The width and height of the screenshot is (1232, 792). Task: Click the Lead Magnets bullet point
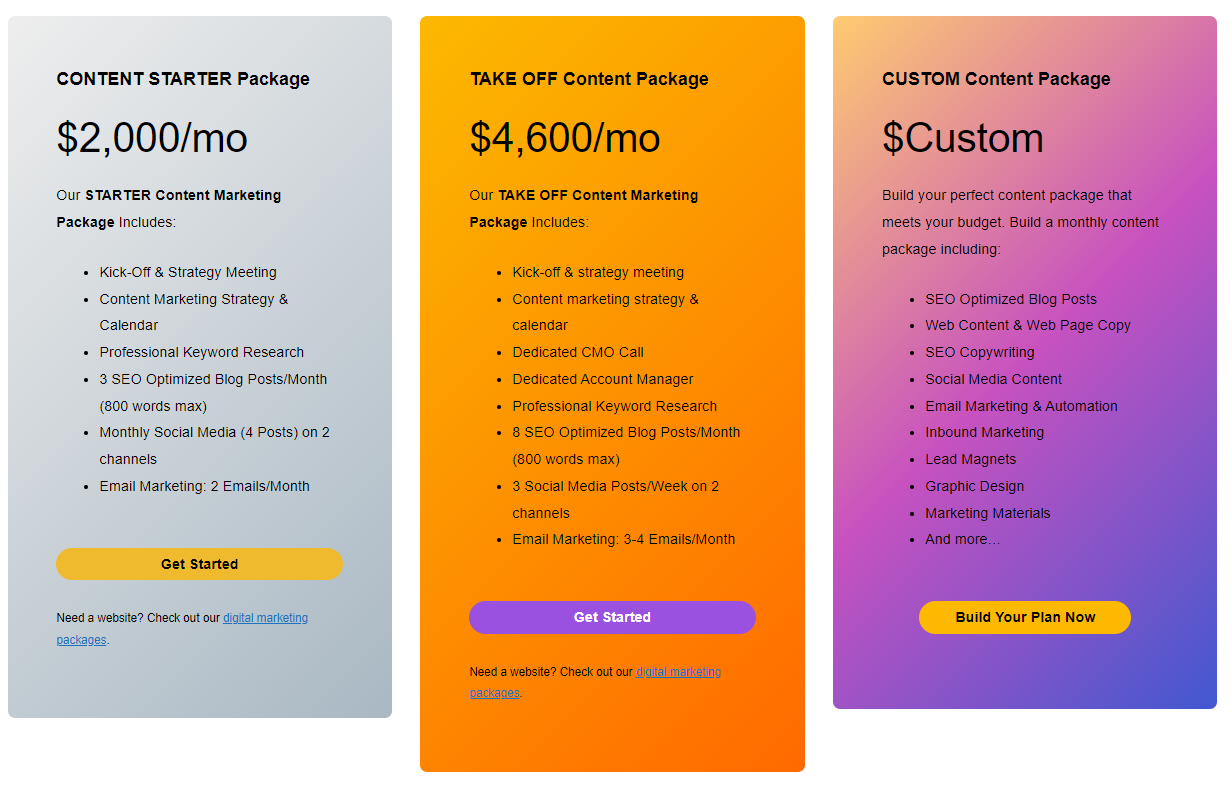pos(970,459)
